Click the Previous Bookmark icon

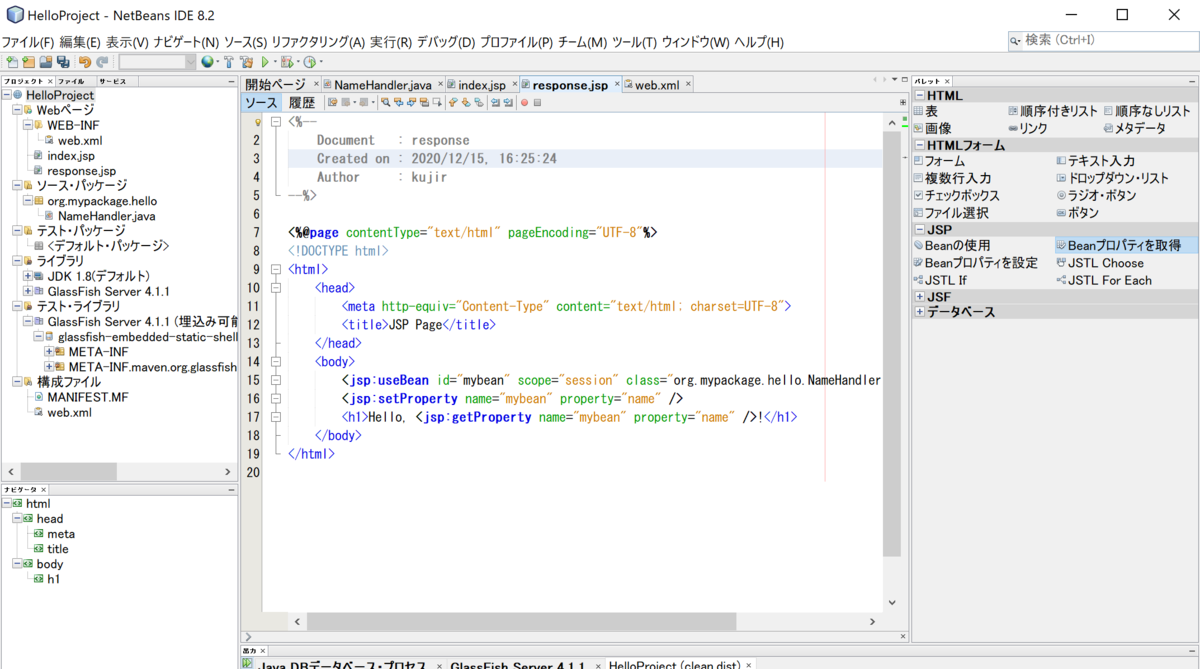click(x=452, y=102)
